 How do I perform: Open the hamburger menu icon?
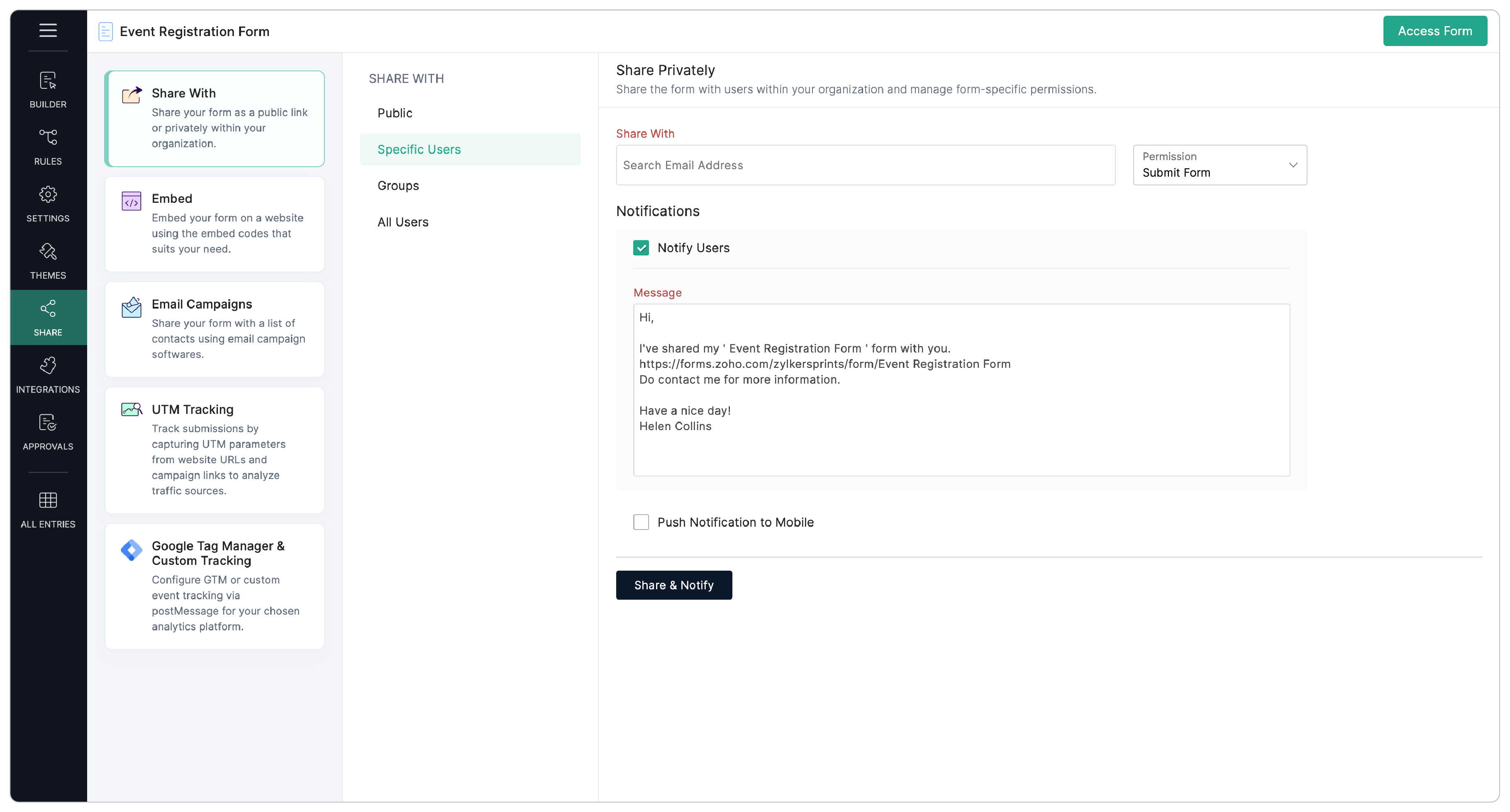click(x=48, y=30)
